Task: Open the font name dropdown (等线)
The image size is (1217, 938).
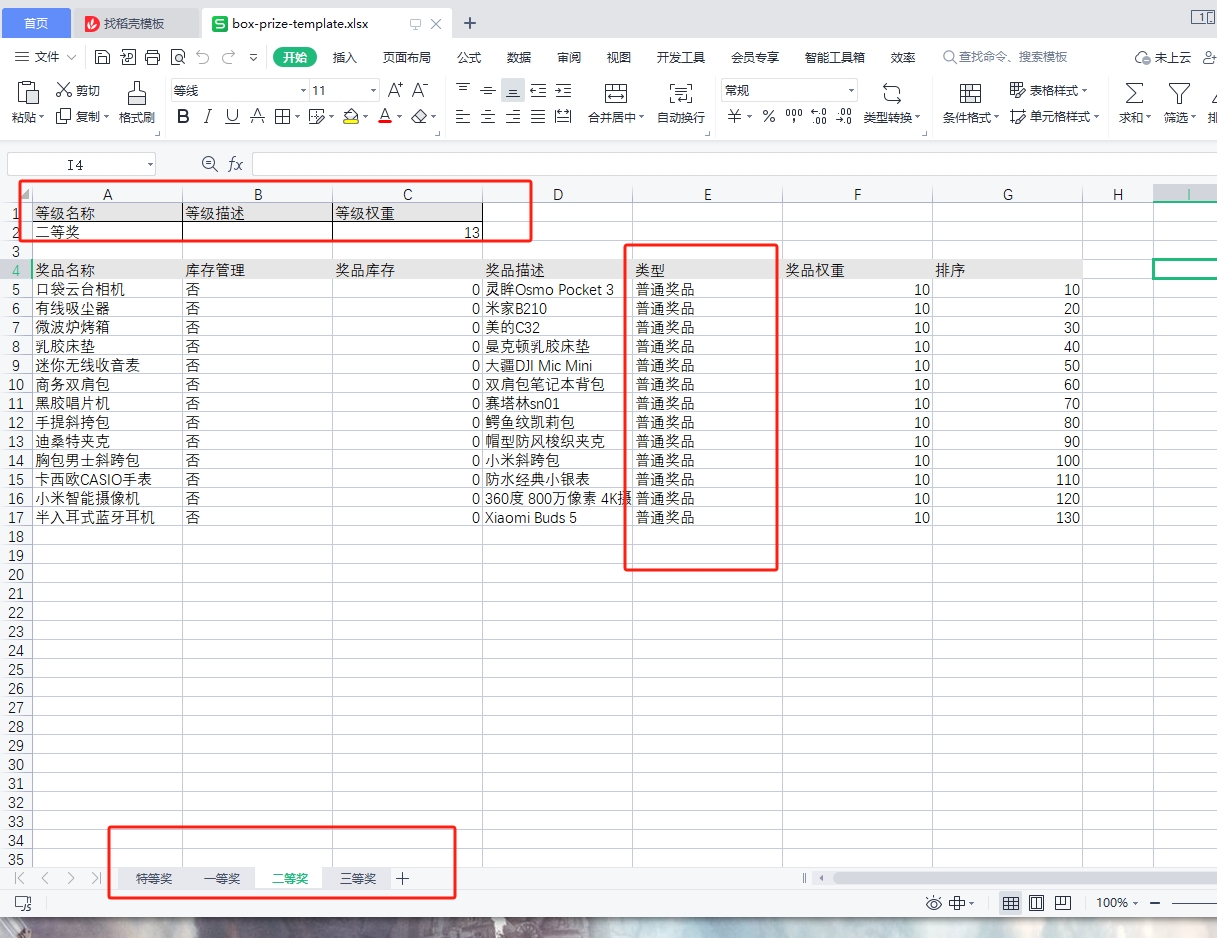Action: point(301,90)
